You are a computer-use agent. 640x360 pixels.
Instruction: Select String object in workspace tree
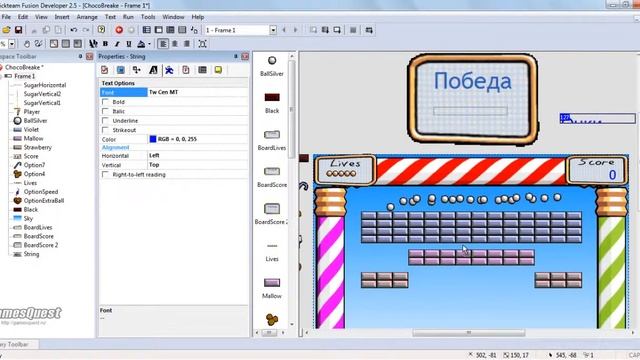31,254
